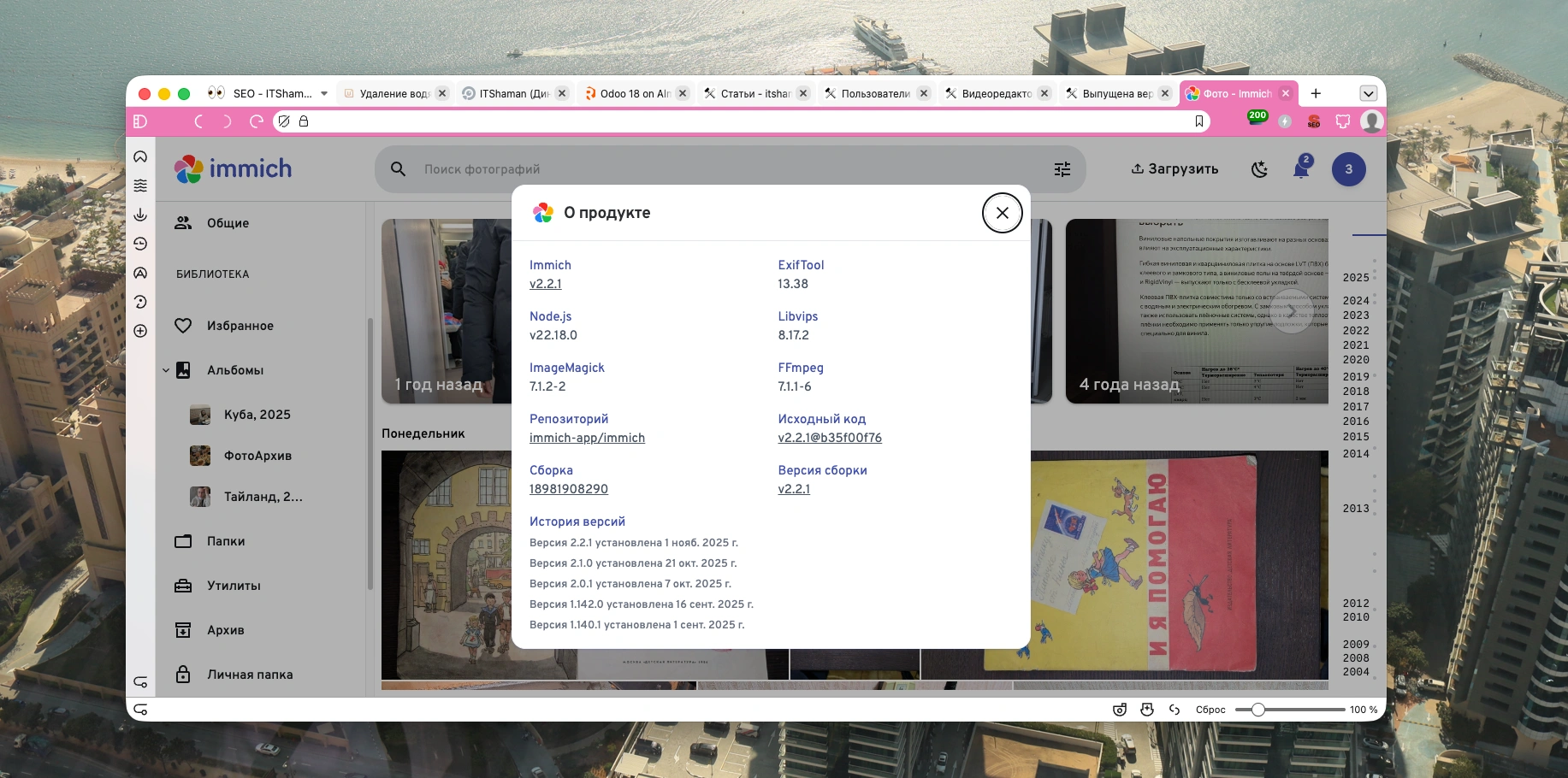Click the browser page reload icon

tap(256, 121)
